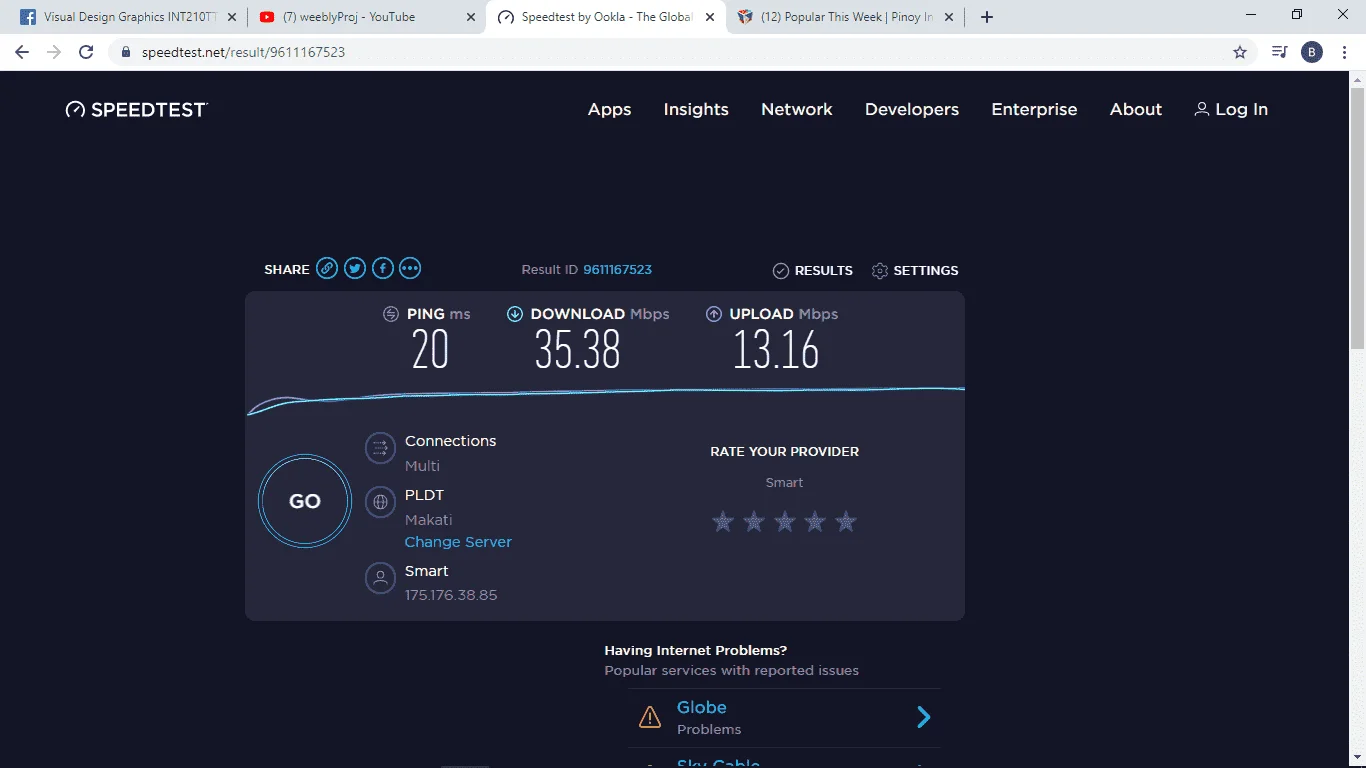Rate provider Smart three stars
1366x768 pixels.
785,521
